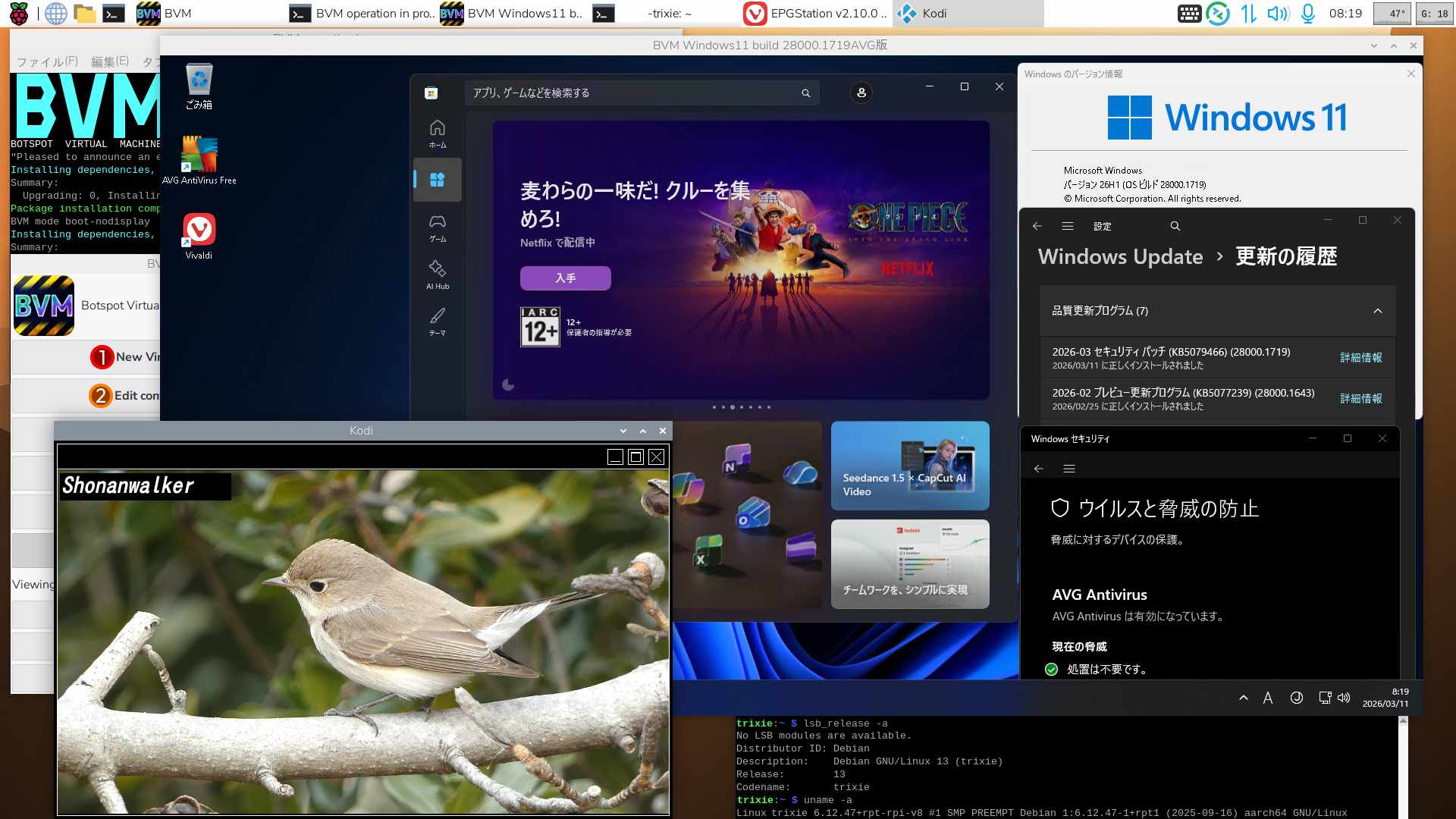Click the Store app search field

pyautogui.click(x=633, y=93)
